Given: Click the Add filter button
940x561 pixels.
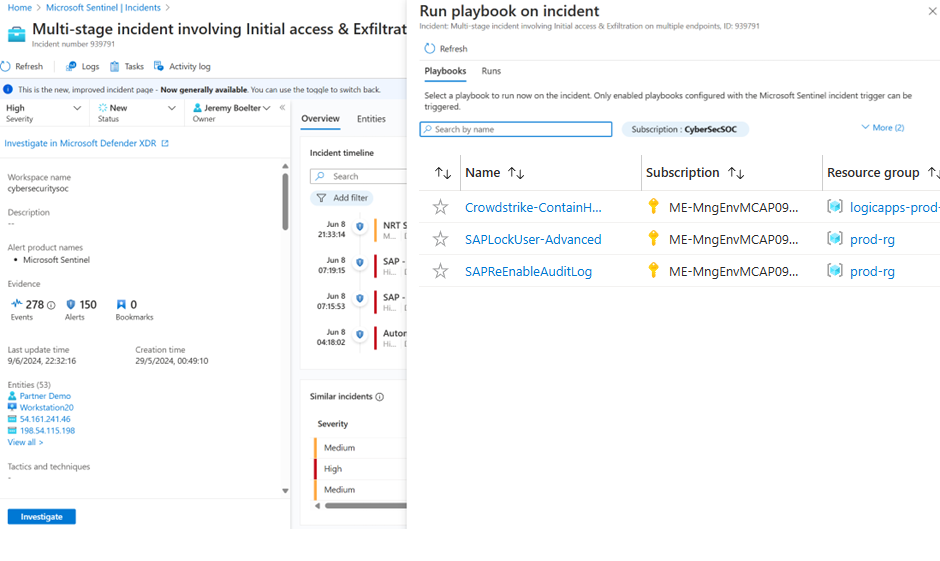Looking at the screenshot, I should click(342, 198).
